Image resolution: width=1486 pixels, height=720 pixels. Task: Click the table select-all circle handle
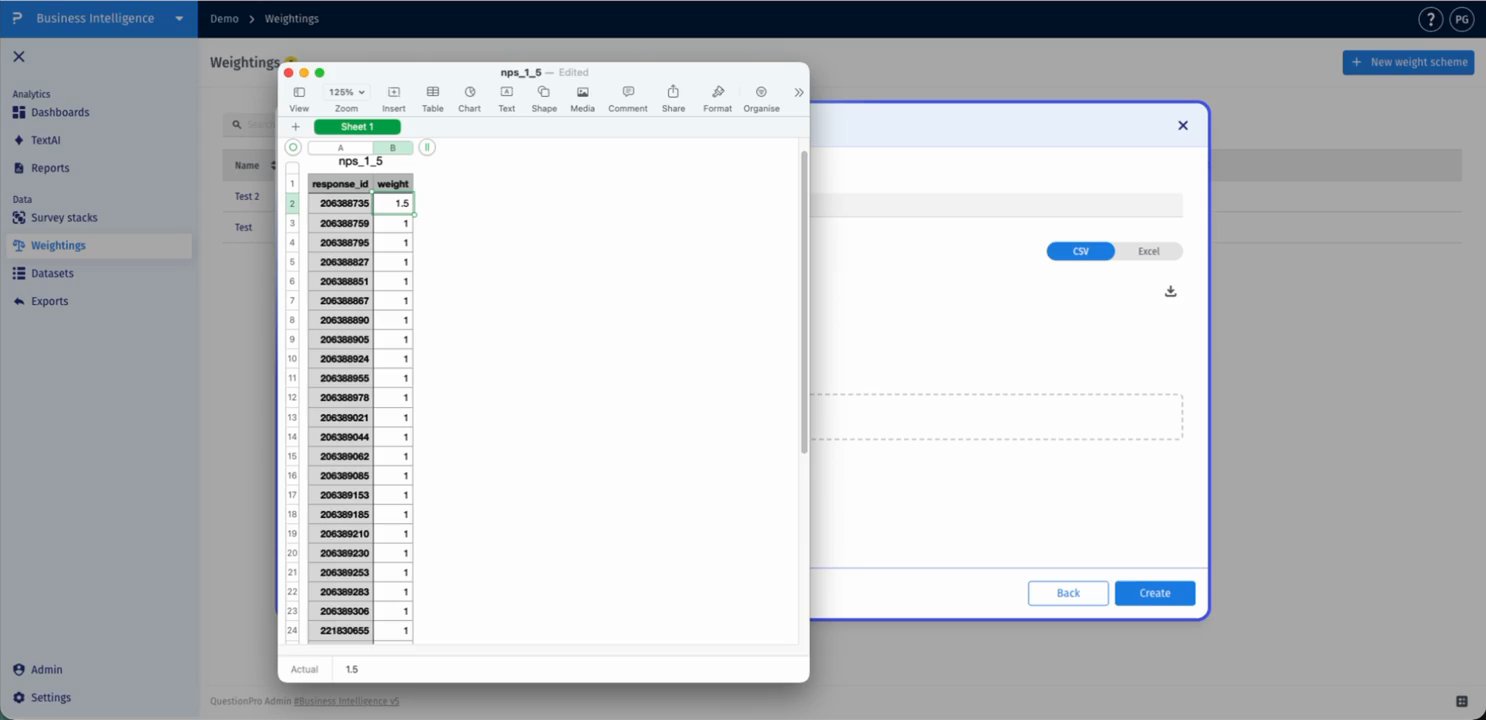click(x=293, y=147)
